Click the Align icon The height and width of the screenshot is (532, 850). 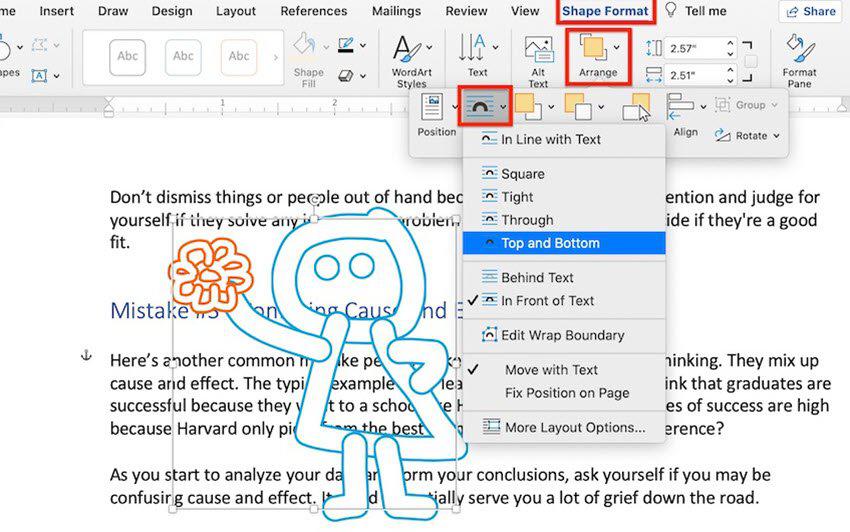[x=680, y=106]
